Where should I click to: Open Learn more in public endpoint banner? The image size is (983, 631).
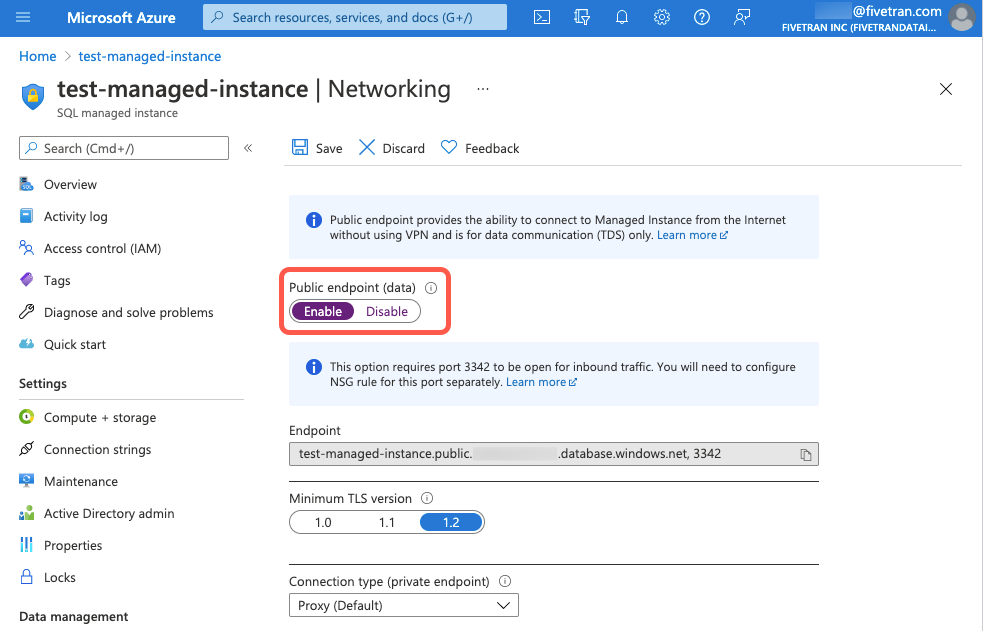pos(692,235)
